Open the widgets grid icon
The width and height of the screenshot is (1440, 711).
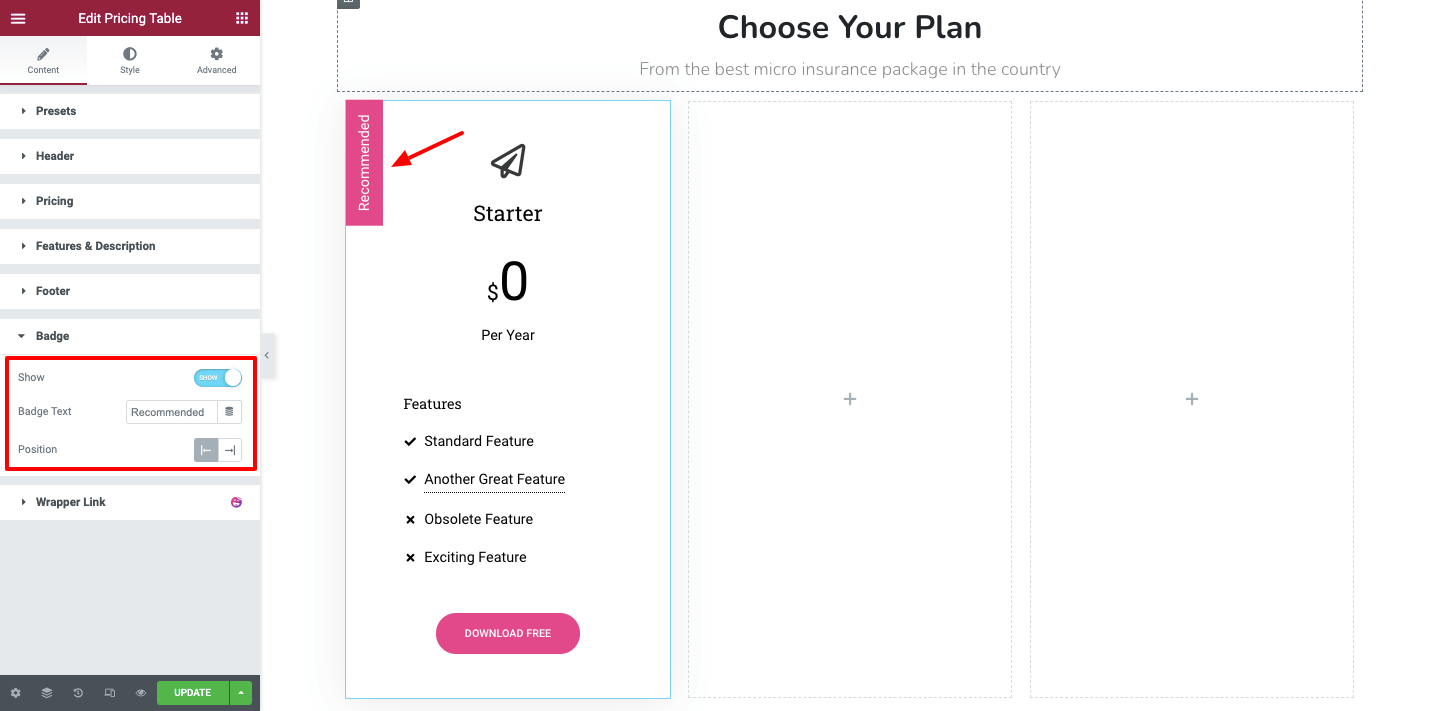(x=242, y=18)
